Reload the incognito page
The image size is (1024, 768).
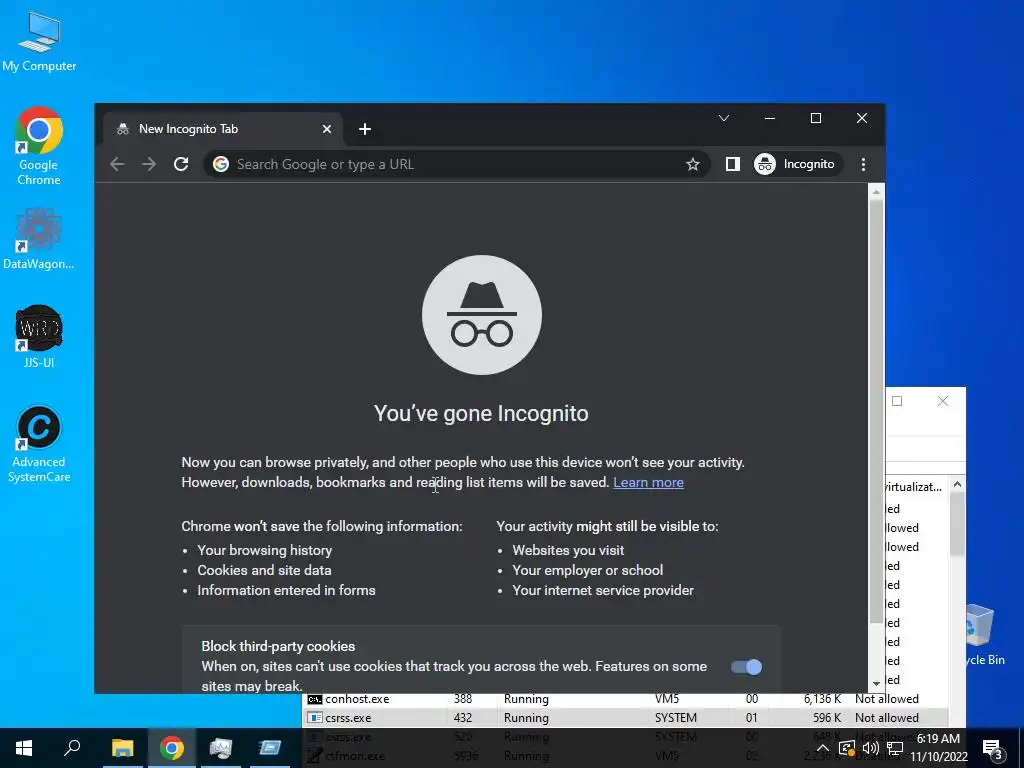(x=181, y=164)
